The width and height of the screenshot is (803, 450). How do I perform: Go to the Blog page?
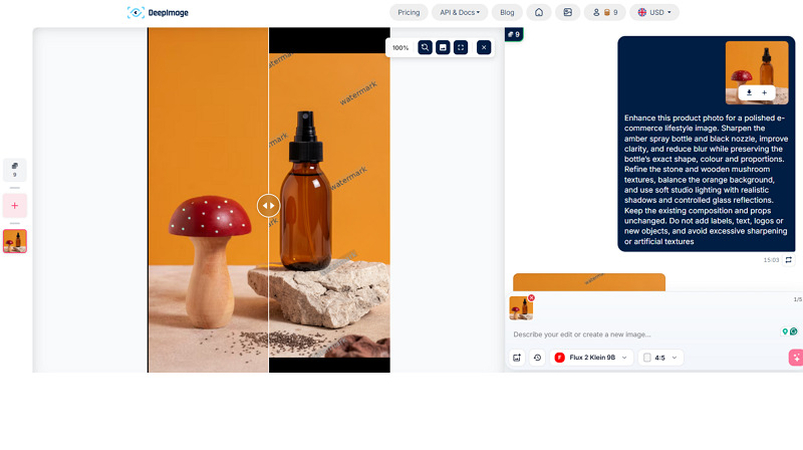(x=507, y=12)
